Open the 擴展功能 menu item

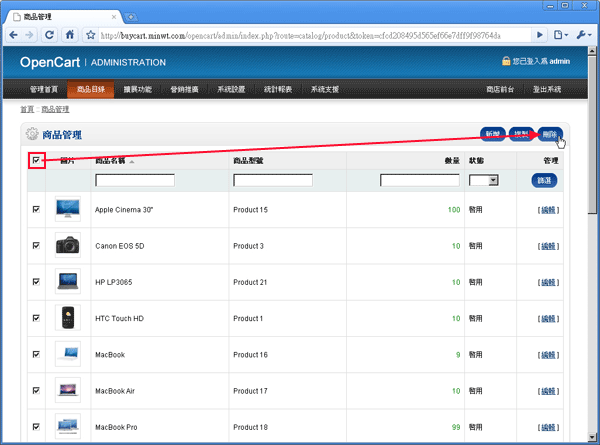[x=137, y=89]
